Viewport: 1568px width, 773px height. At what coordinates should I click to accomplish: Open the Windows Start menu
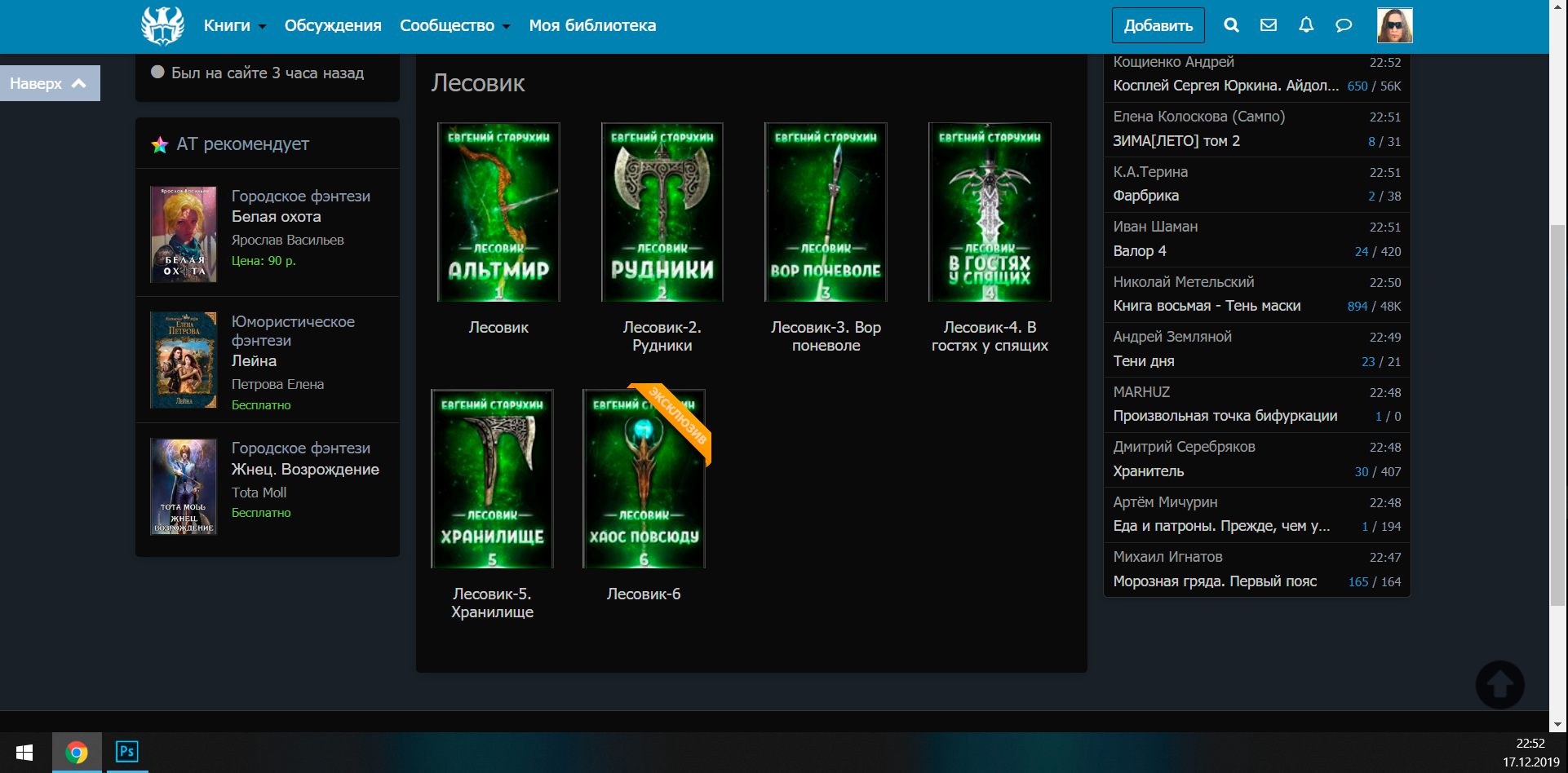point(24,752)
